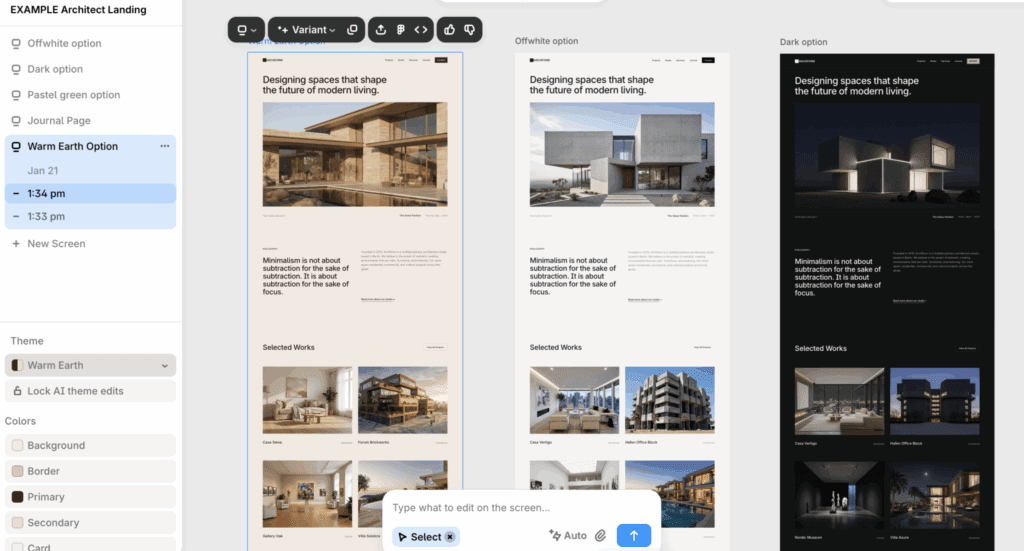The image size is (1024, 551).
Task: Open the device preview dropdown in the toolbar
Action: (246, 30)
